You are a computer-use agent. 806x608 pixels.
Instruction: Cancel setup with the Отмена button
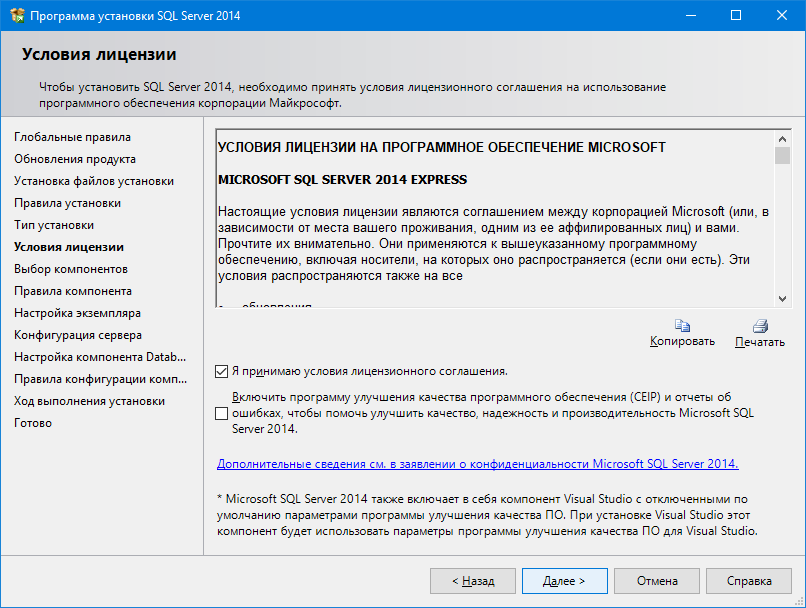[657, 580]
